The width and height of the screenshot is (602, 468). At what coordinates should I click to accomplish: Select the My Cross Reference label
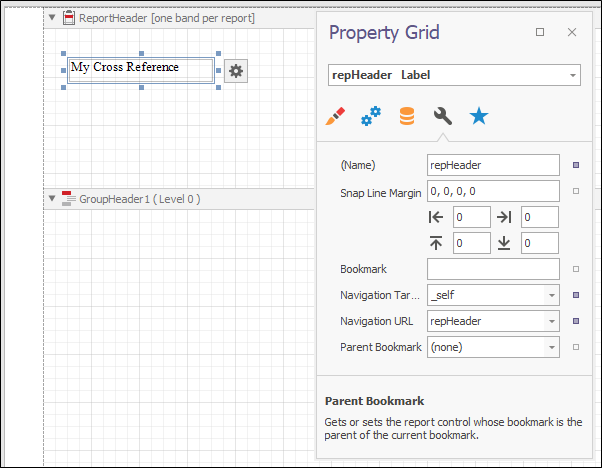[141, 70]
